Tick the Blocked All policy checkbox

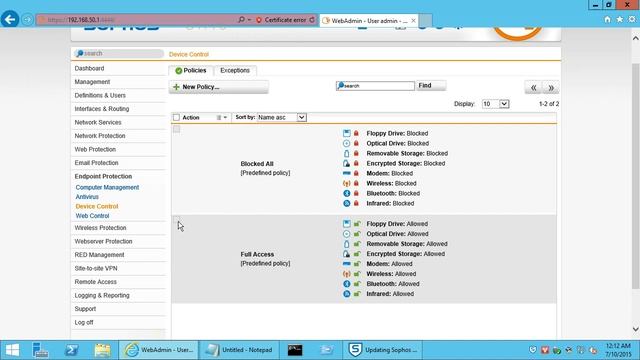176,129
